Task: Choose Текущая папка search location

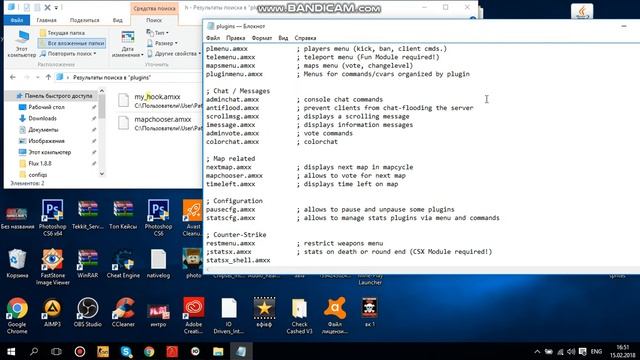Action: pyautogui.click(x=63, y=33)
